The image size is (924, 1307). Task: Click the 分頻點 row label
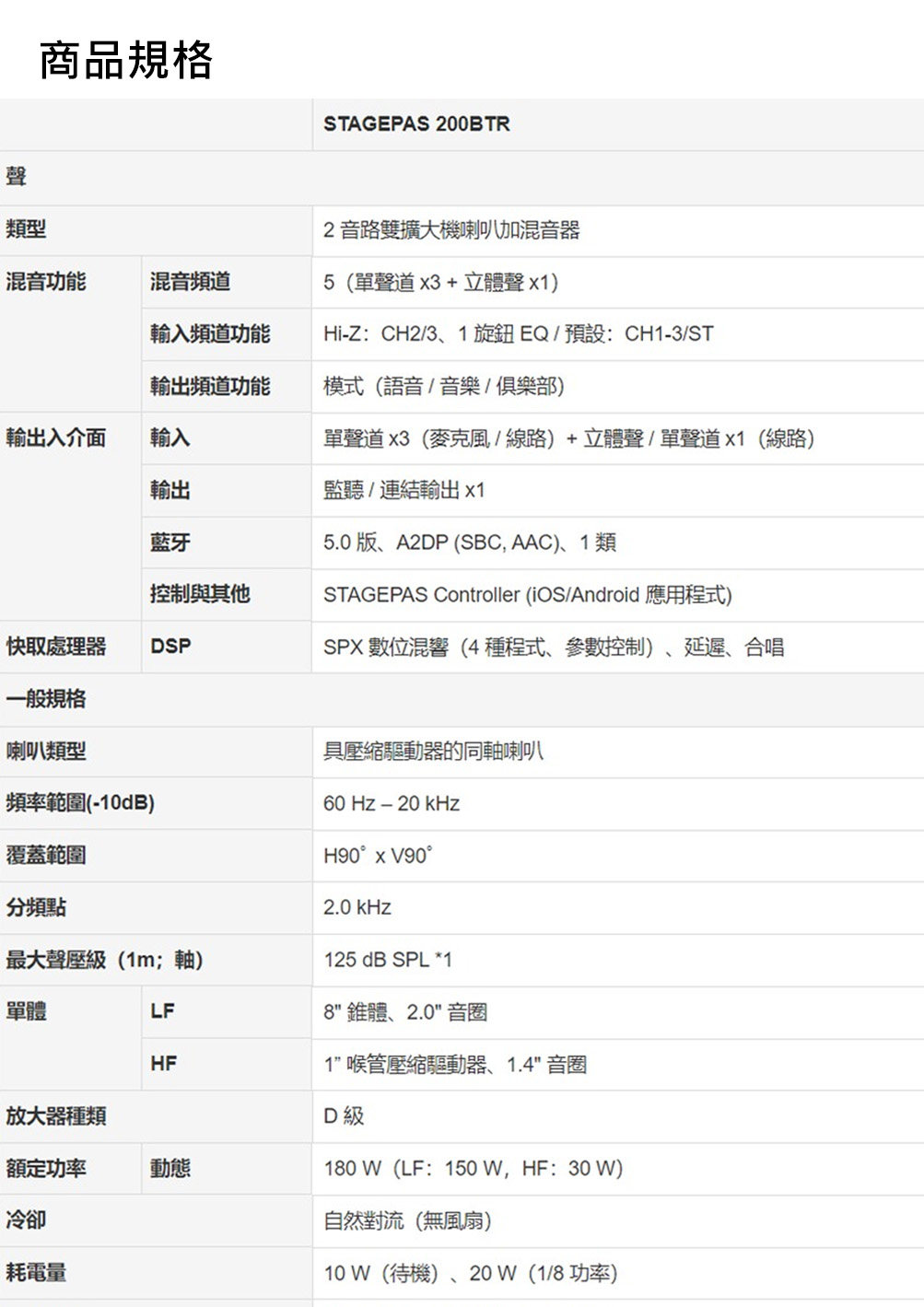36,907
